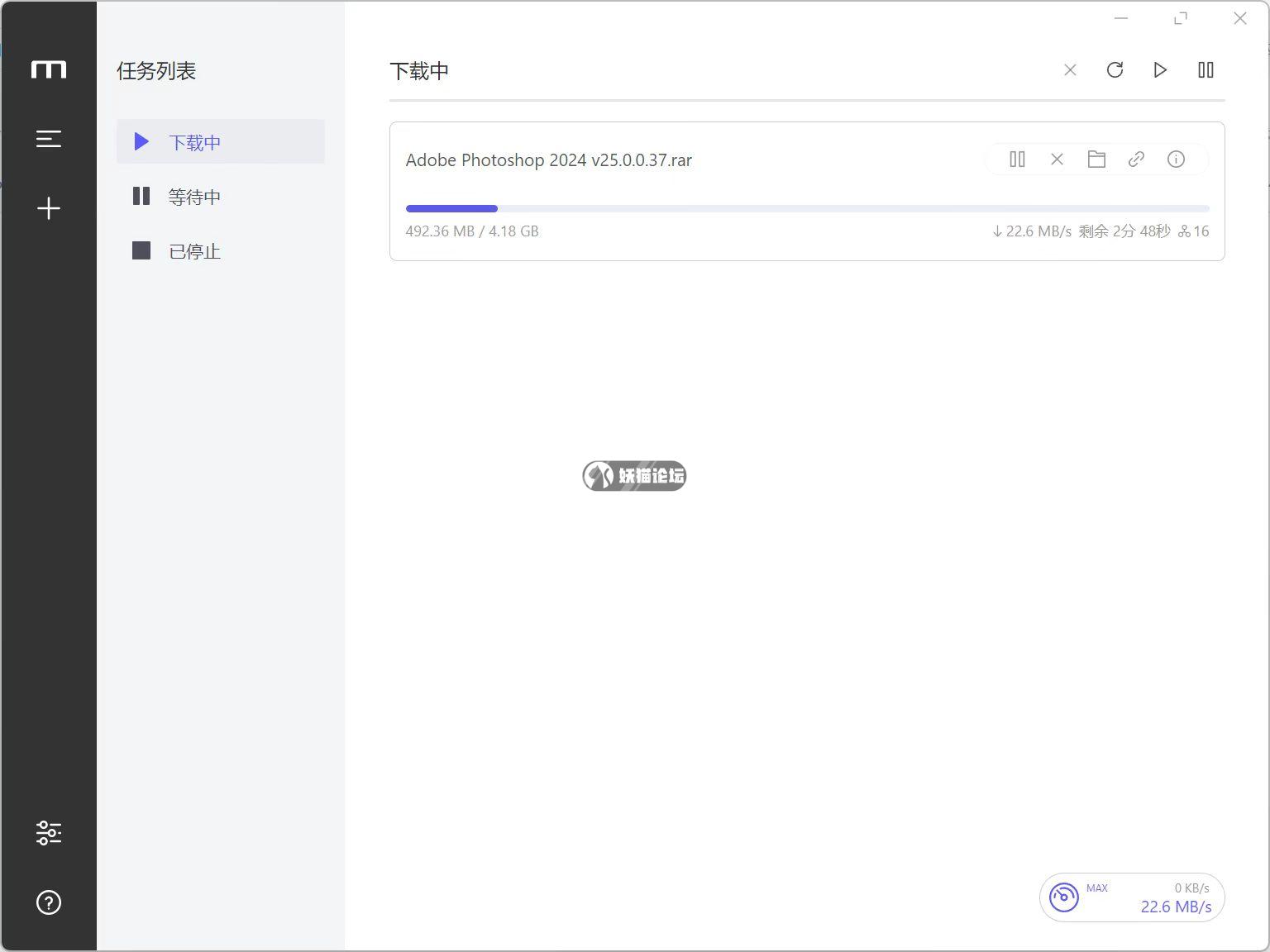
Task: Resume all tasks with header play icon
Action: pos(1160,70)
